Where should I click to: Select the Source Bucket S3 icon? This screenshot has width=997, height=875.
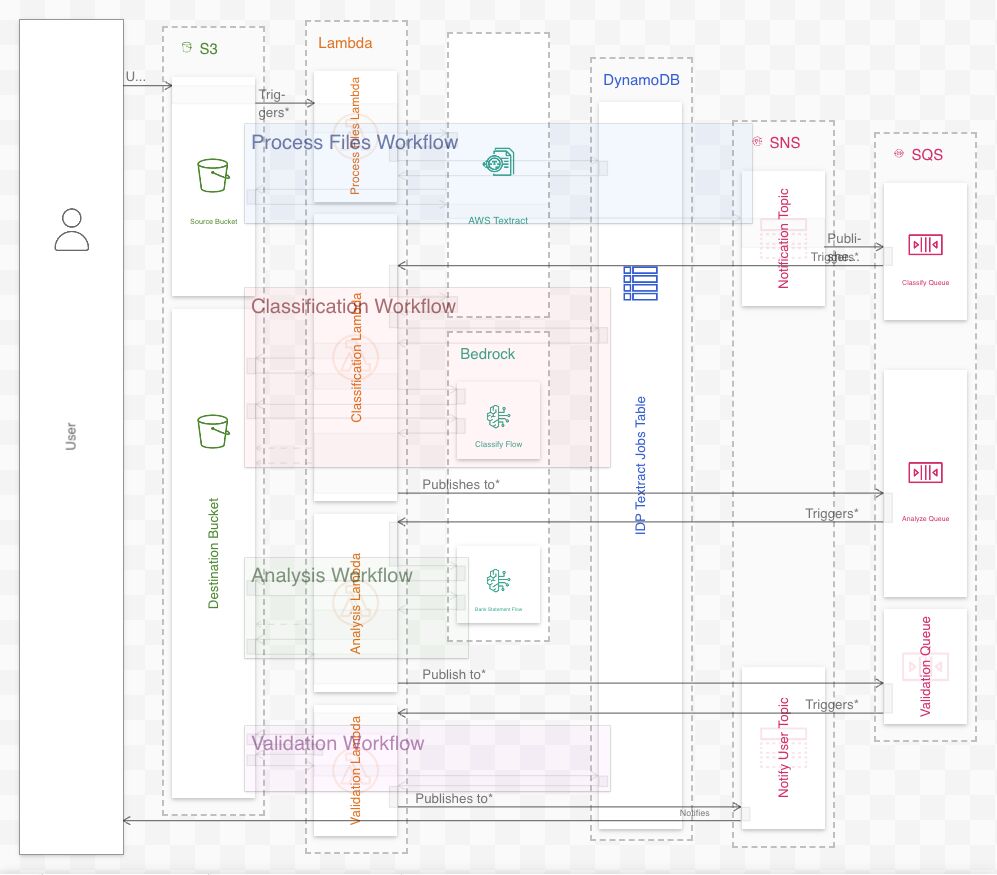[213, 176]
